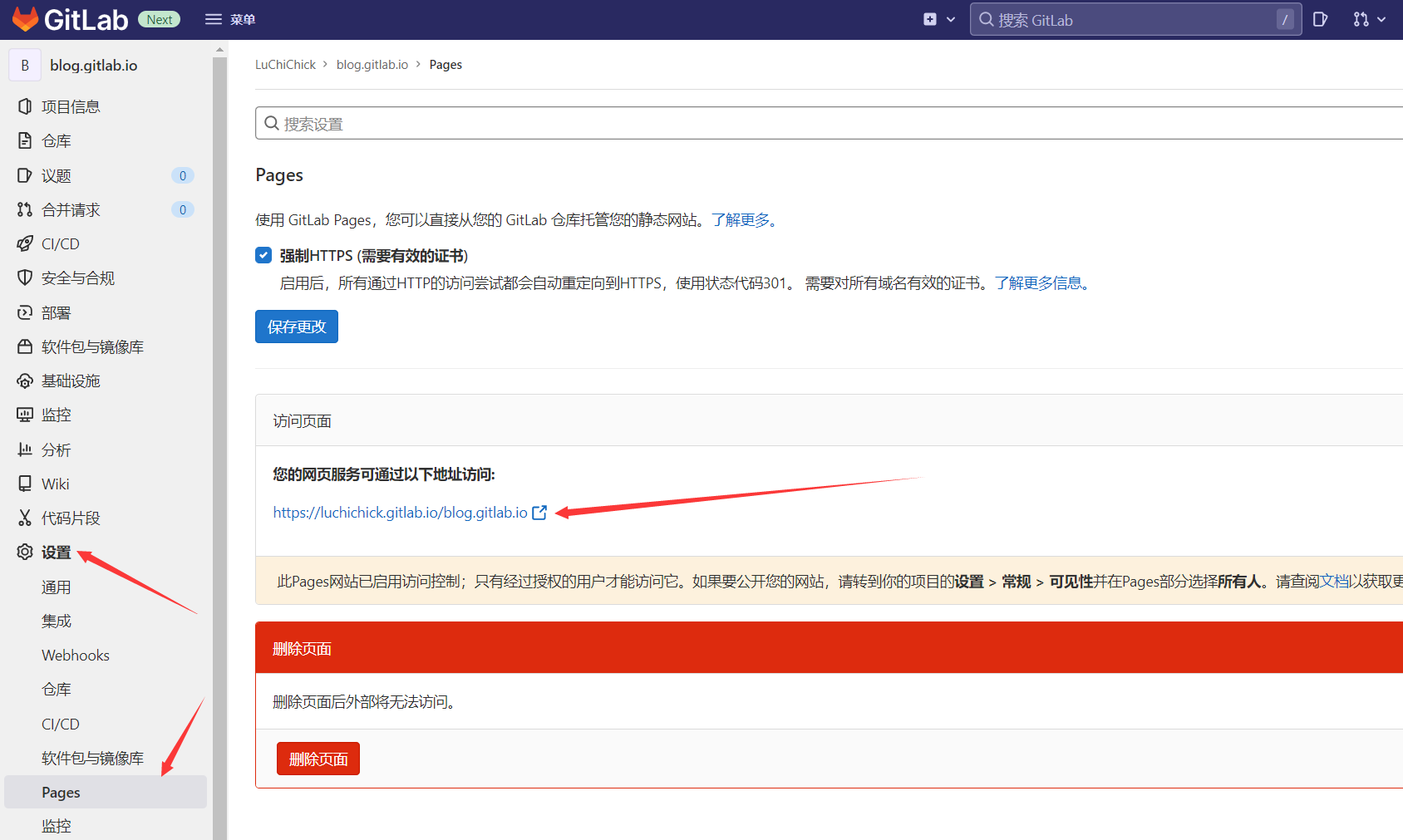
Task: Click the 议题 count badge 0
Action: click(x=183, y=175)
